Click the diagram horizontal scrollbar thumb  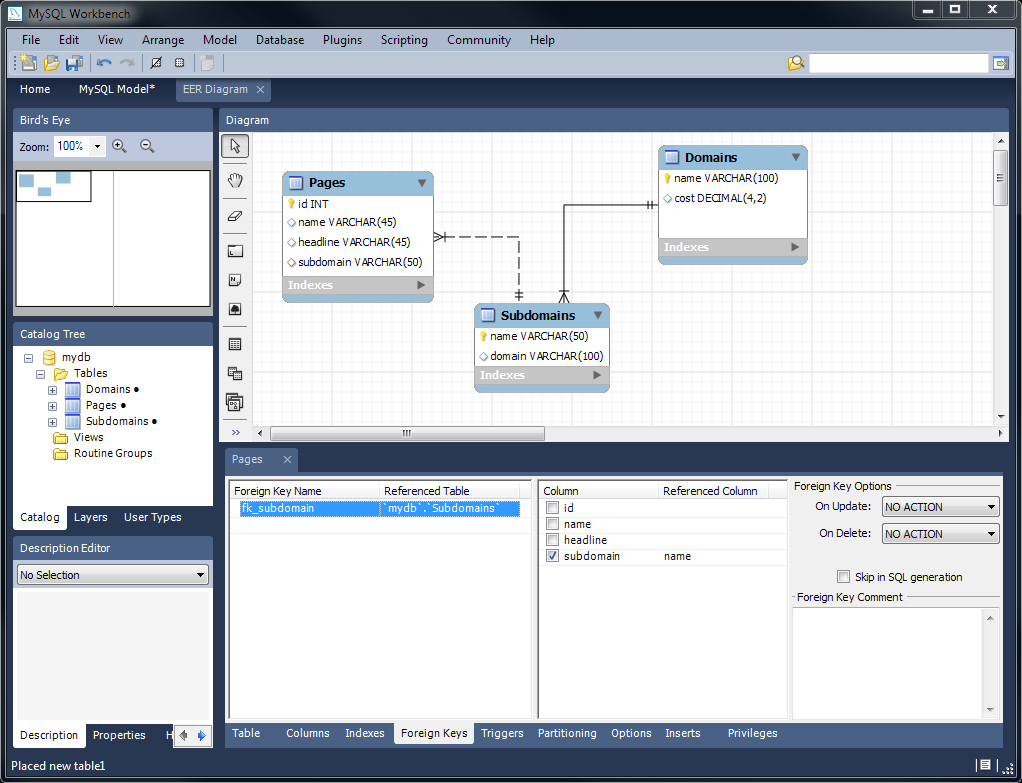point(407,433)
